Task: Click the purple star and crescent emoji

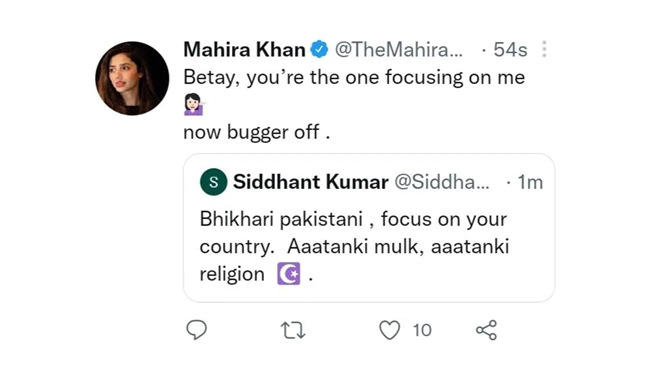Action: click(289, 274)
